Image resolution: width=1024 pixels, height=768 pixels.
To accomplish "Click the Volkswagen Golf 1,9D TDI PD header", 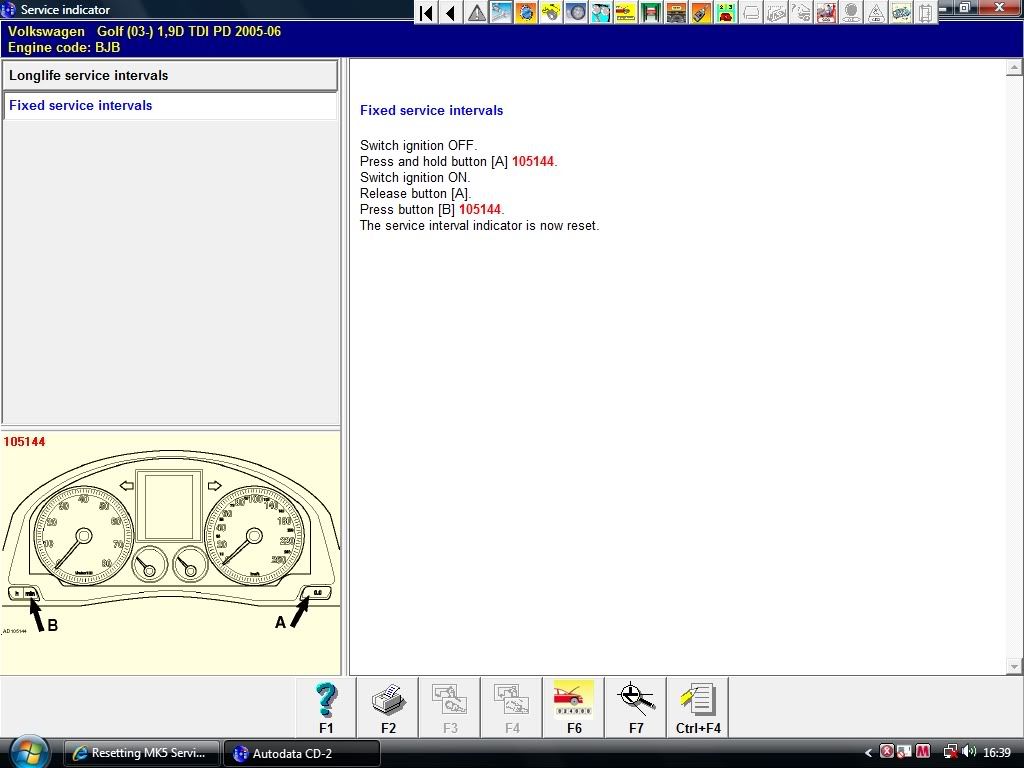I will [144, 31].
